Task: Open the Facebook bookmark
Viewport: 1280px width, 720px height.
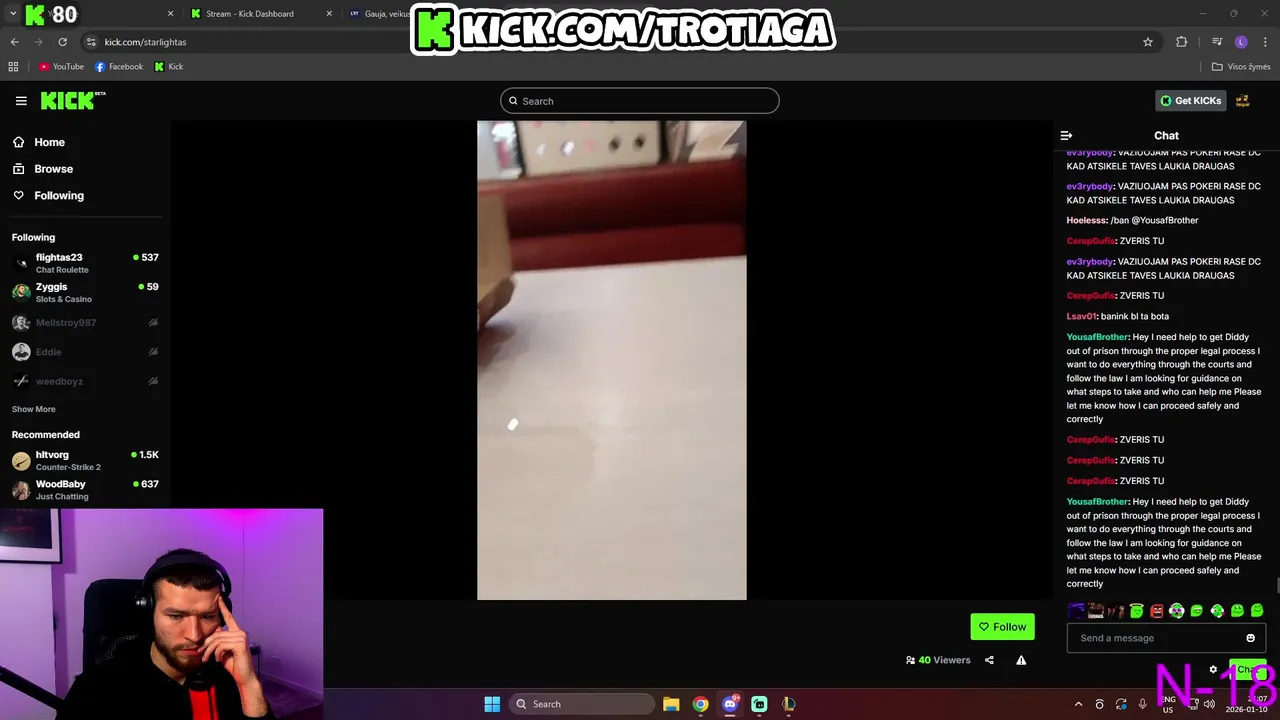Action: coord(119,67)
